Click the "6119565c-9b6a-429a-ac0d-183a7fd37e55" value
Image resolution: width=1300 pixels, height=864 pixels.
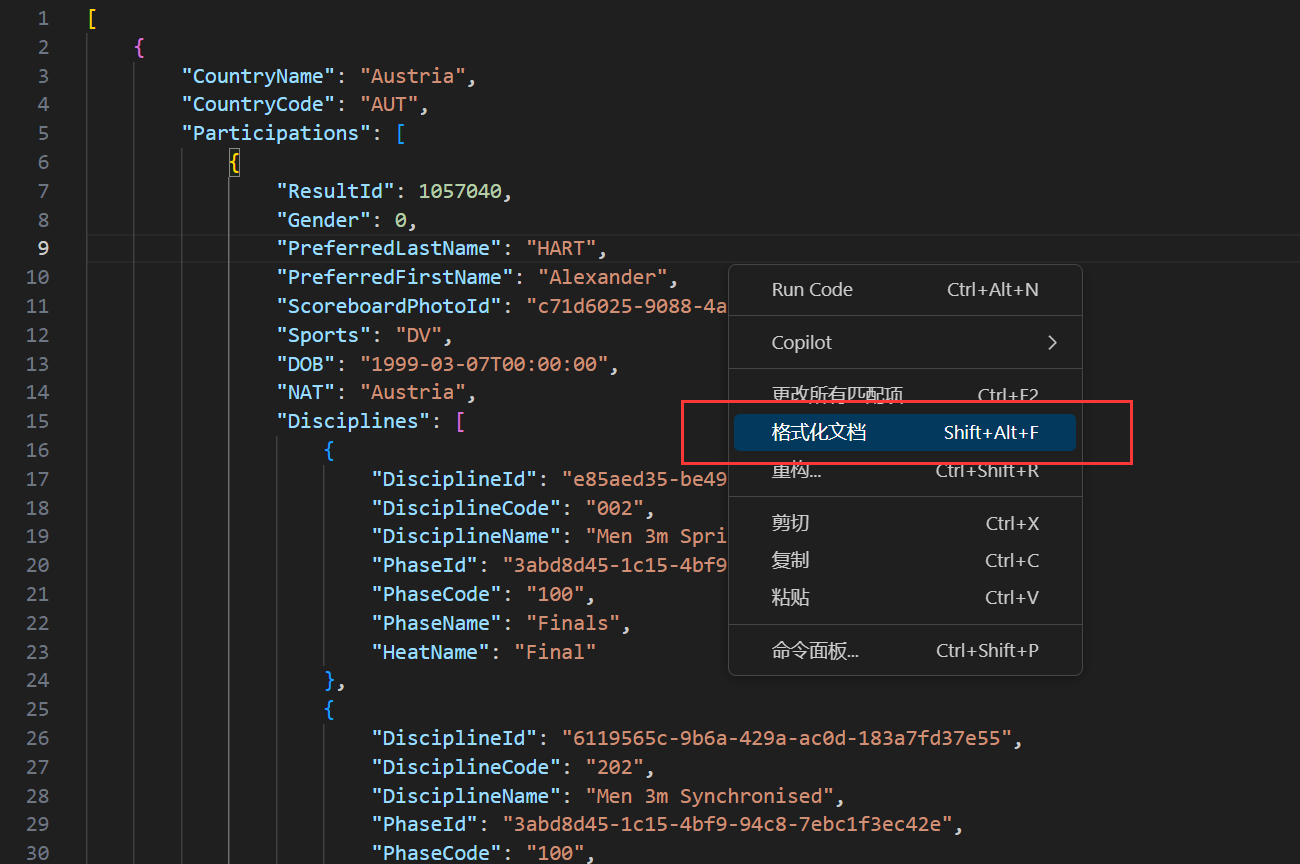[787, 738]
